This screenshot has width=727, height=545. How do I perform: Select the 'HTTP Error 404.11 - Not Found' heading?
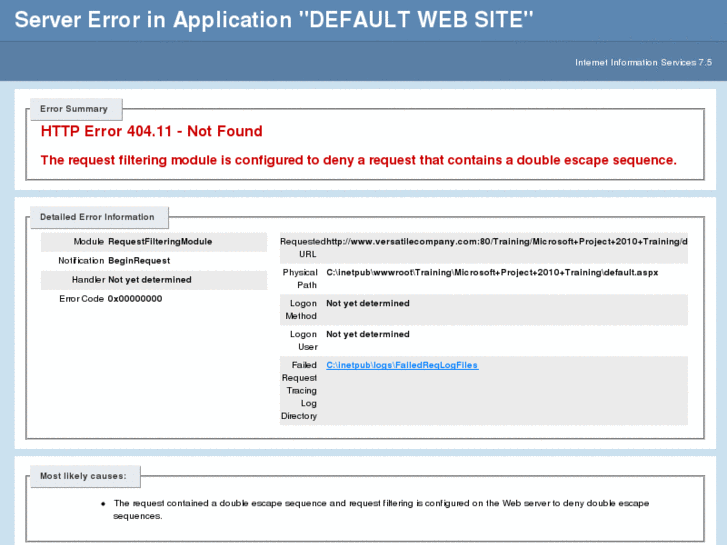(x=152, y=131)
